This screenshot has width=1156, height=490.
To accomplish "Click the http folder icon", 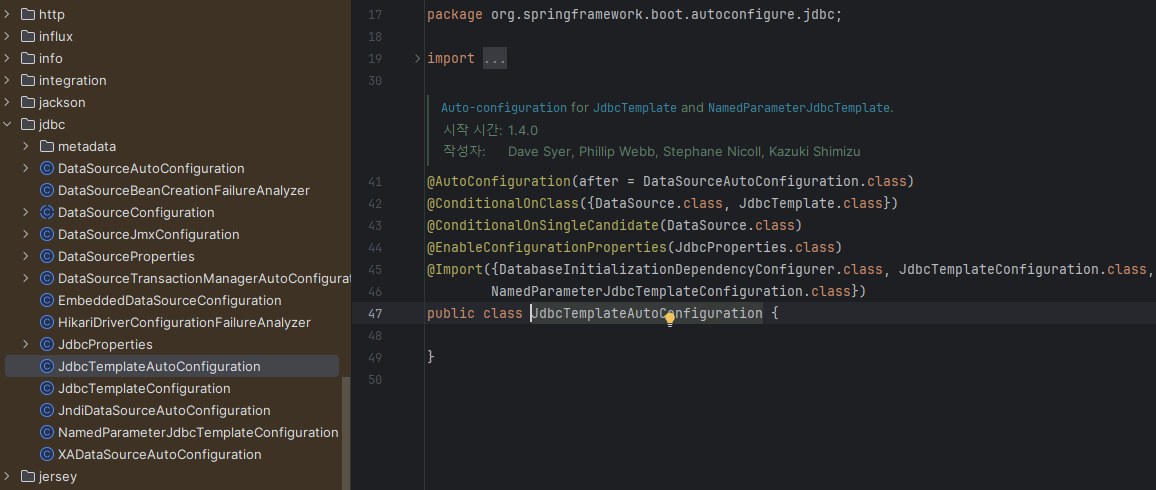I will click(x=28, y=14).
